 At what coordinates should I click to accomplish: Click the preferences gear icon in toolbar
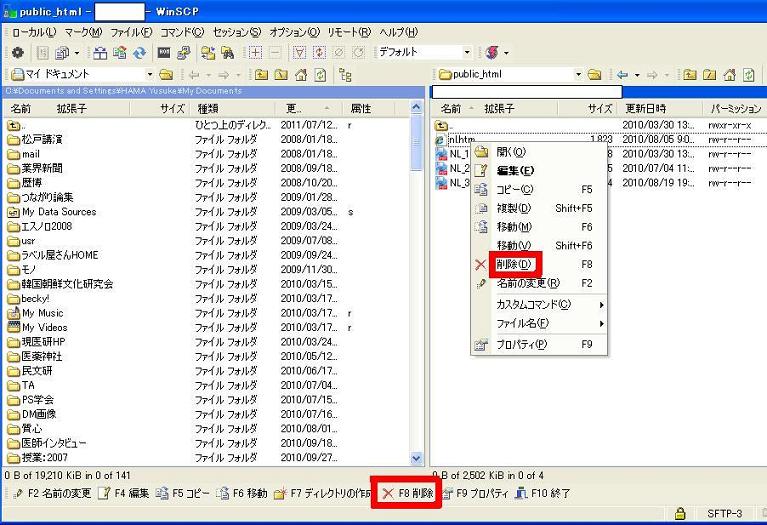pos(18,52)
